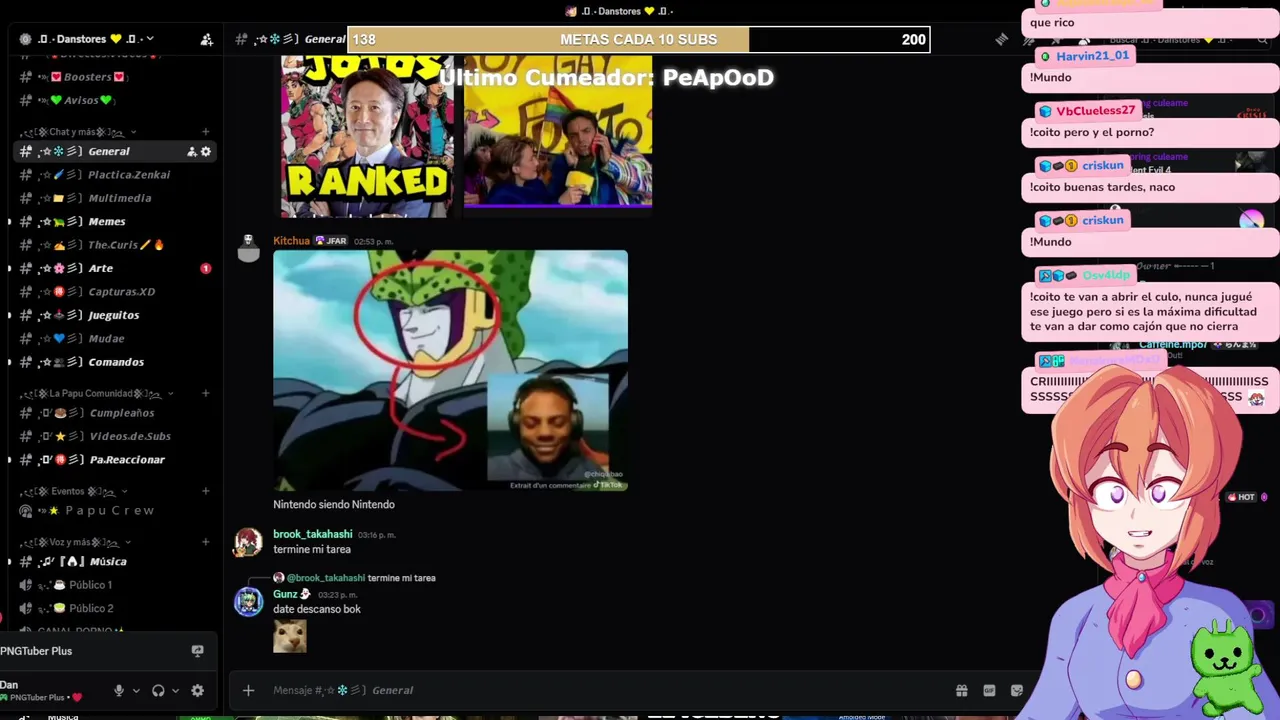Open microphone input options dropdown arrow
This screenshot has width=1280, height=720.
point(136,690)
